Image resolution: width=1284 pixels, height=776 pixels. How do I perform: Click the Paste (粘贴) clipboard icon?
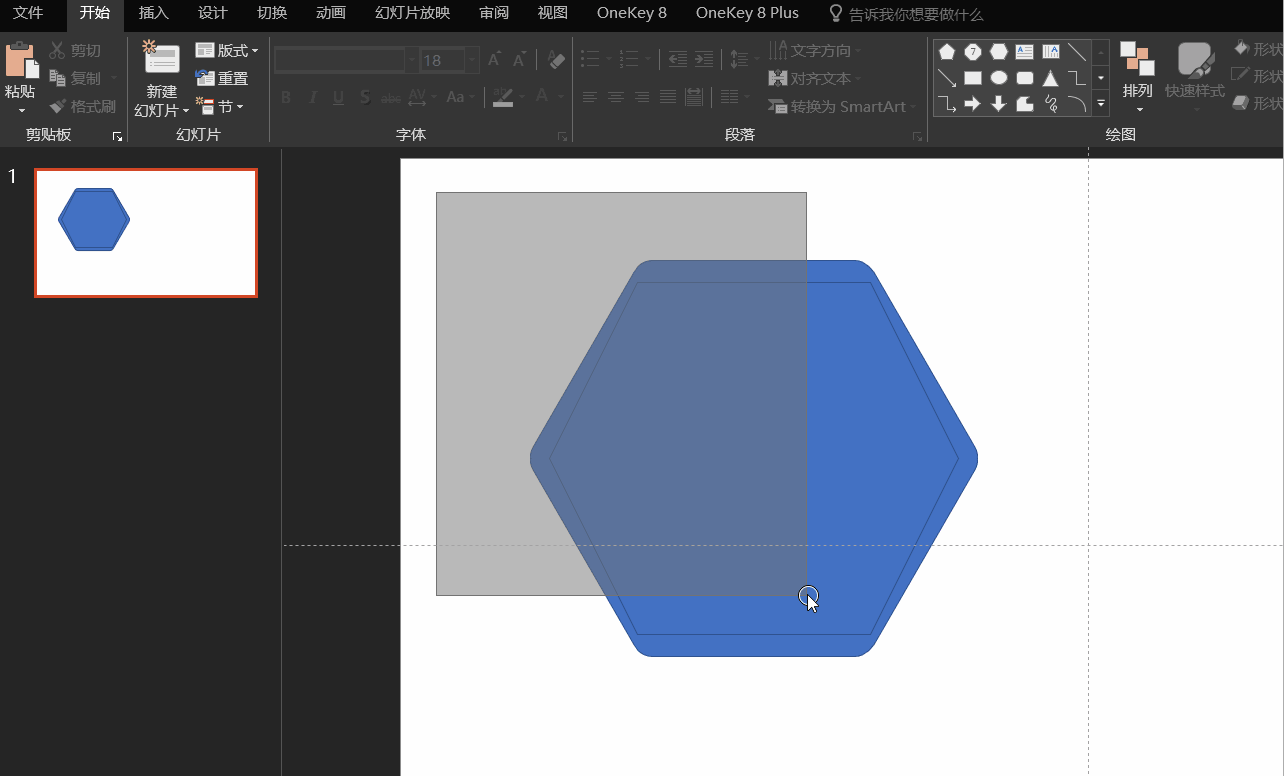pos(20,61)
